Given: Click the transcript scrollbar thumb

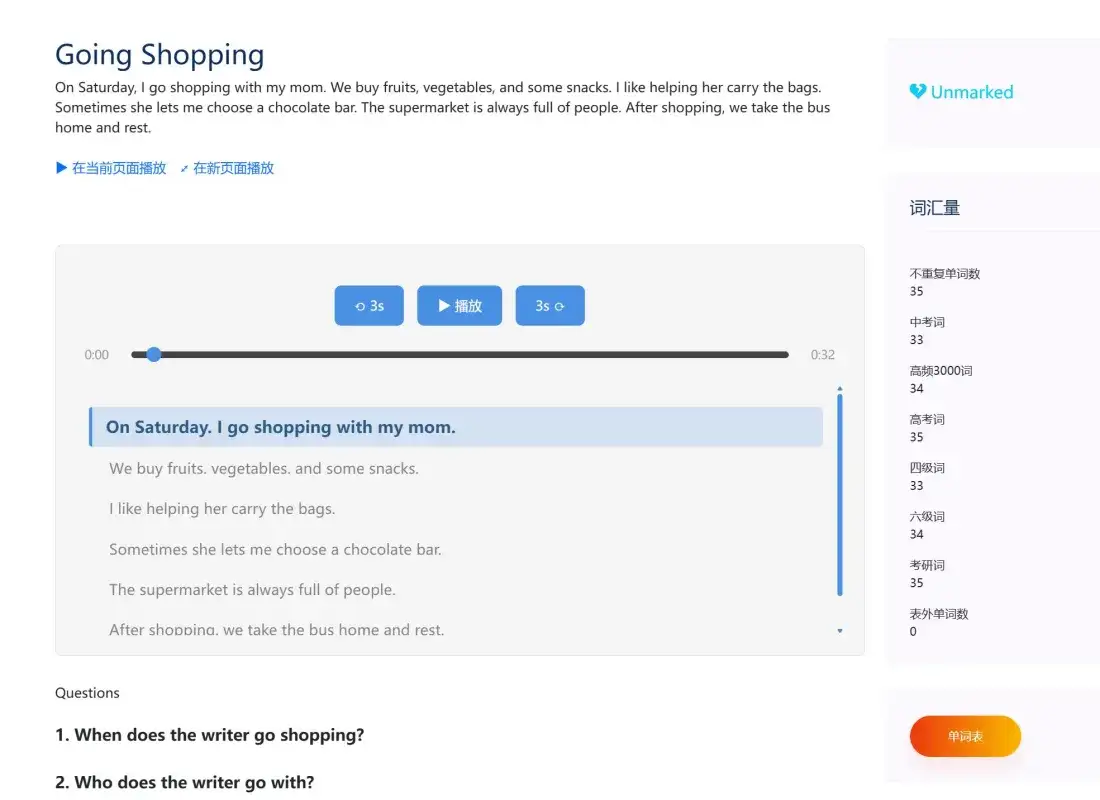Looking at the screenshot, I should [840, 495].
